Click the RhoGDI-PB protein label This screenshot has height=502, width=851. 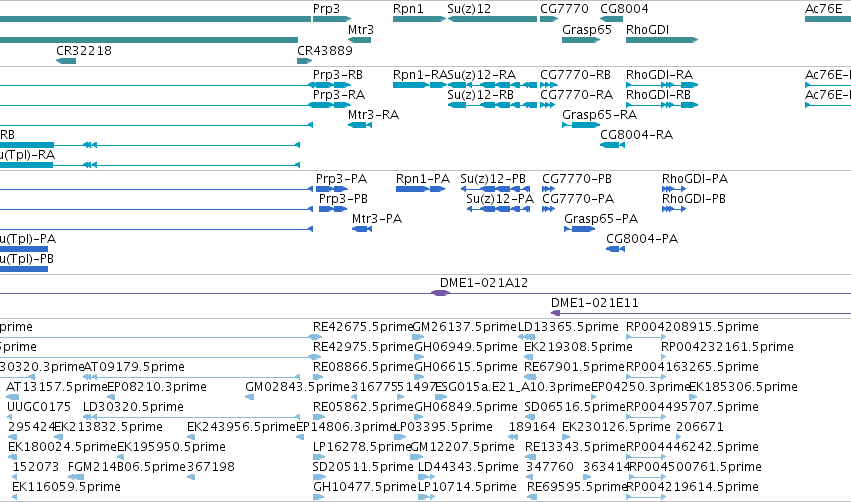[694, 199]
